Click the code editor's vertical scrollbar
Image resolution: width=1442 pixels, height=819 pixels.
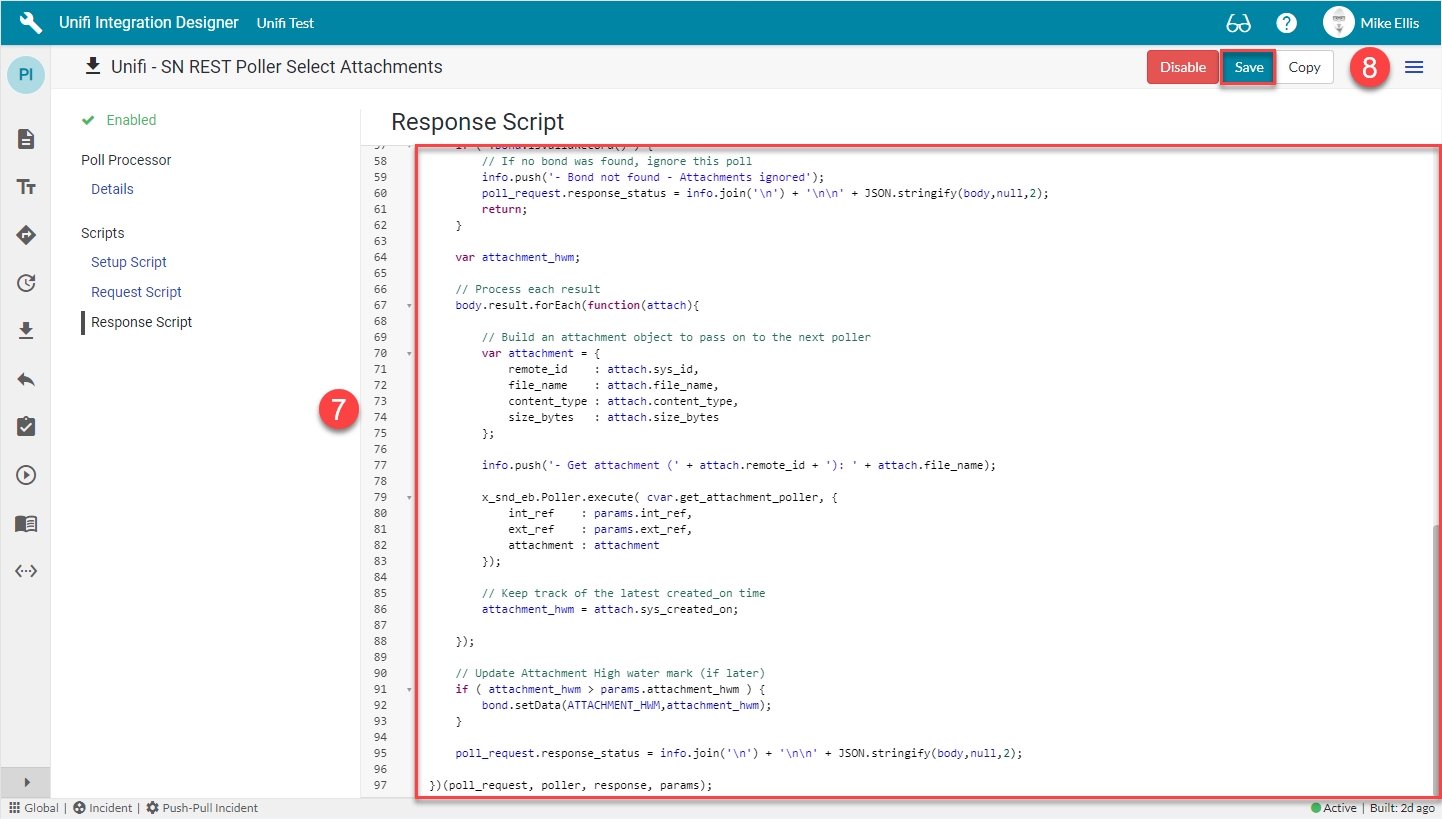pyautogui.click(x=1435, y=650)
